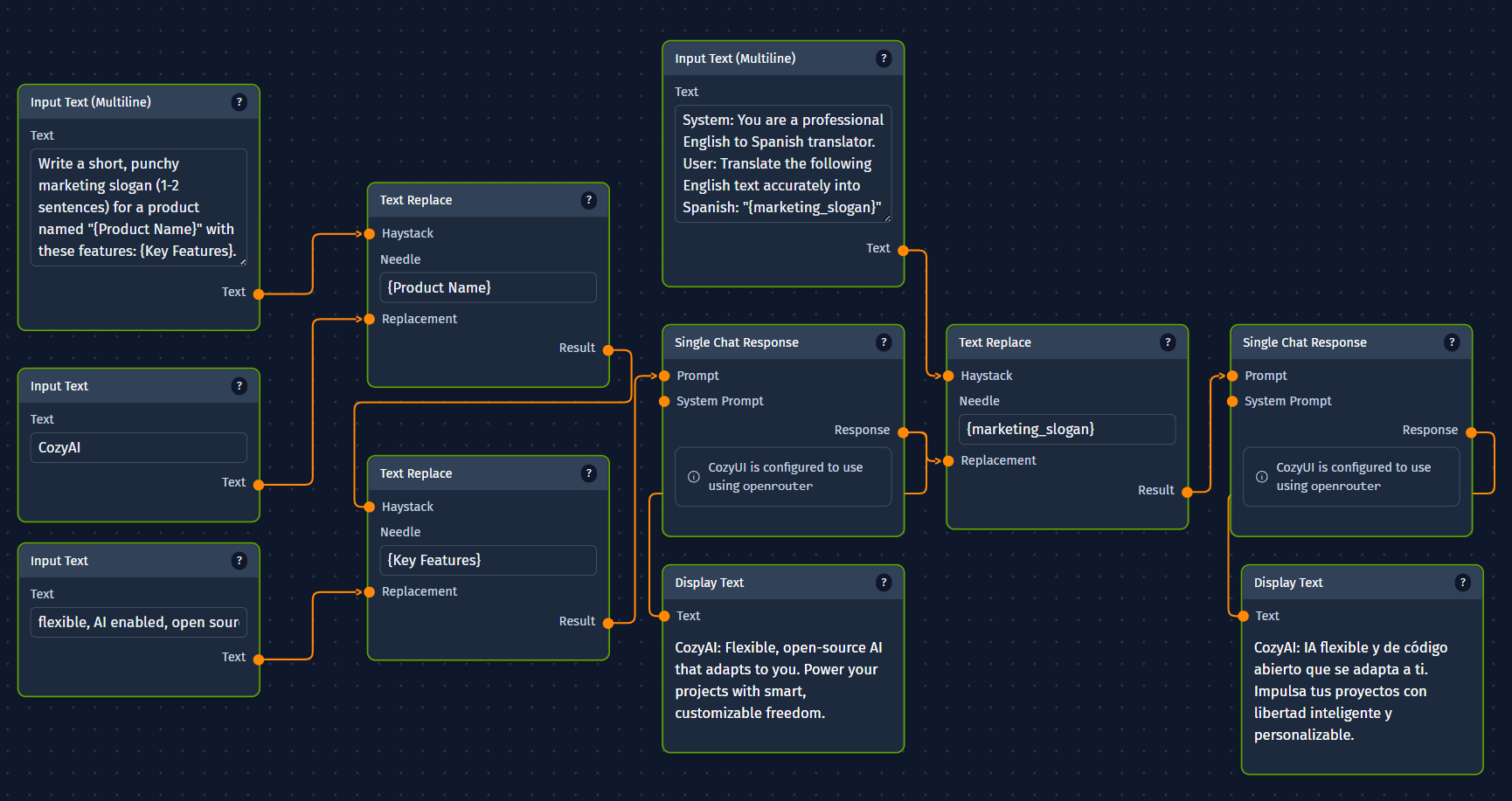Click Haystack port on {Key Features} Text Replace
This screenshot has height=801, width=1512.
tap(370, 507)
